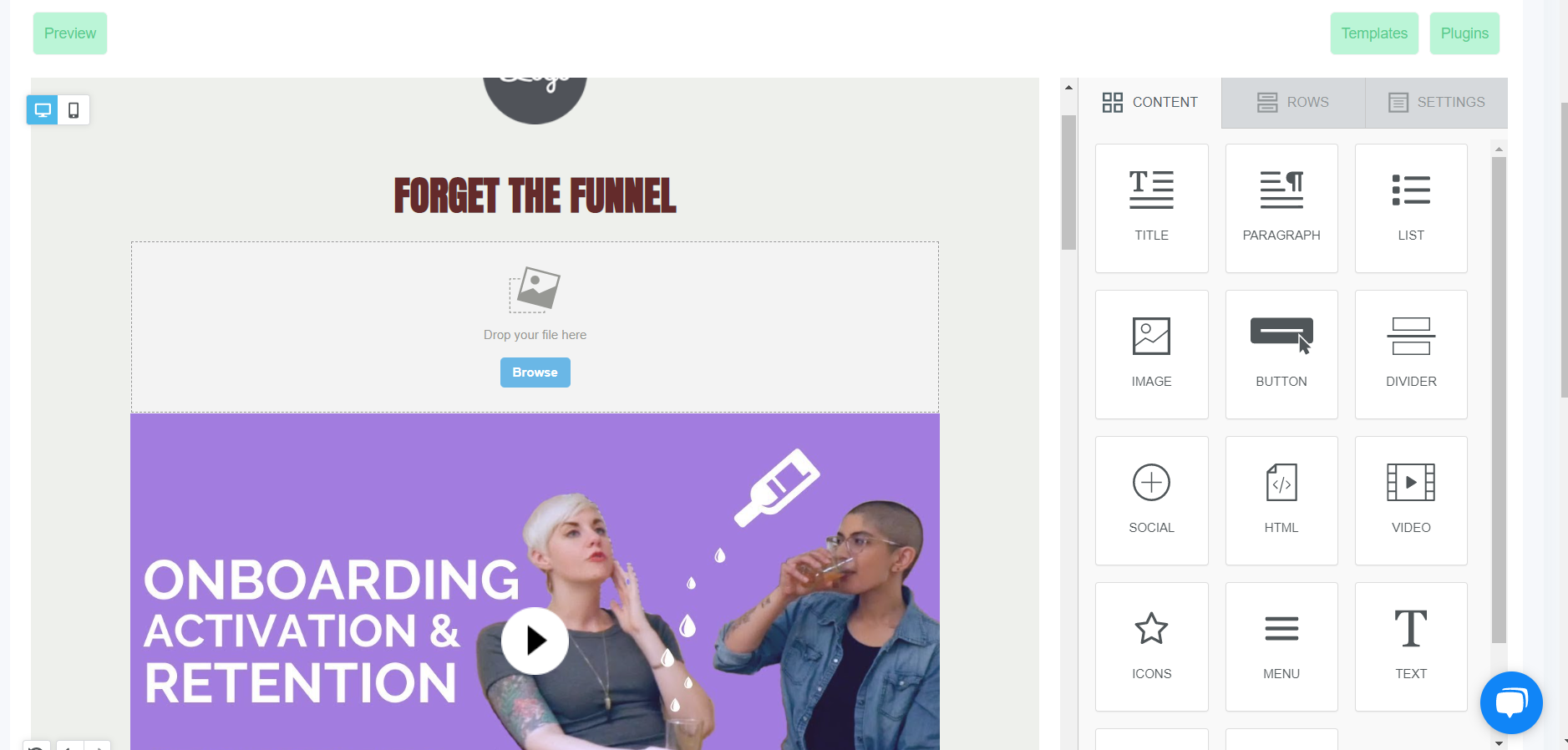1568x750 pixels.
Task: Select the Title content block
Action: 1151,208
